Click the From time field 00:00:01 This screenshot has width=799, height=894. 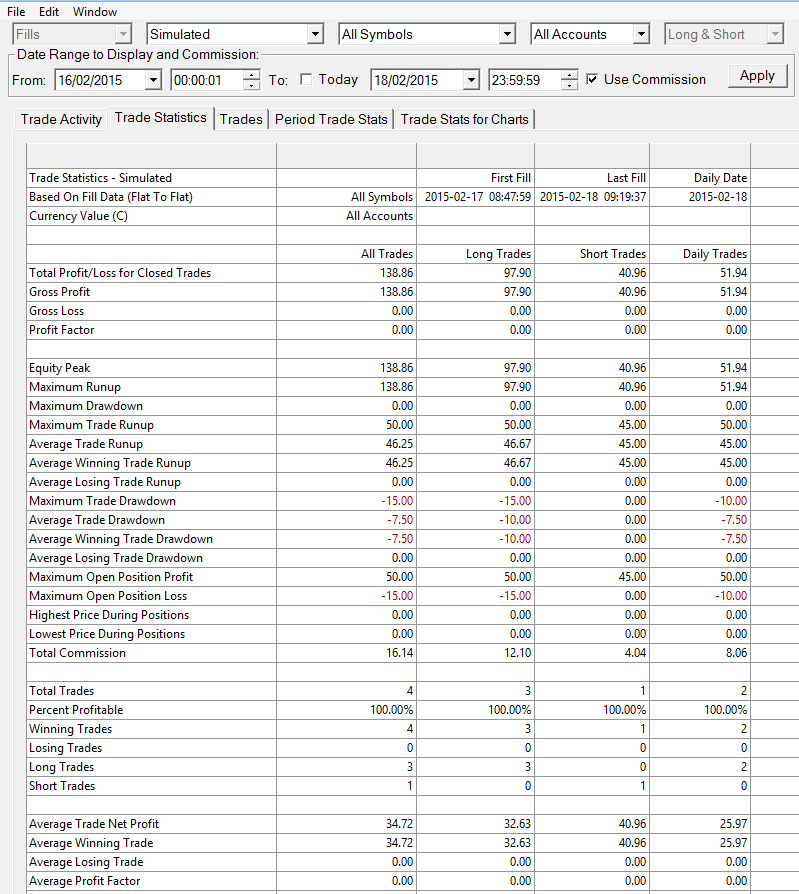[x=208, y=80]
